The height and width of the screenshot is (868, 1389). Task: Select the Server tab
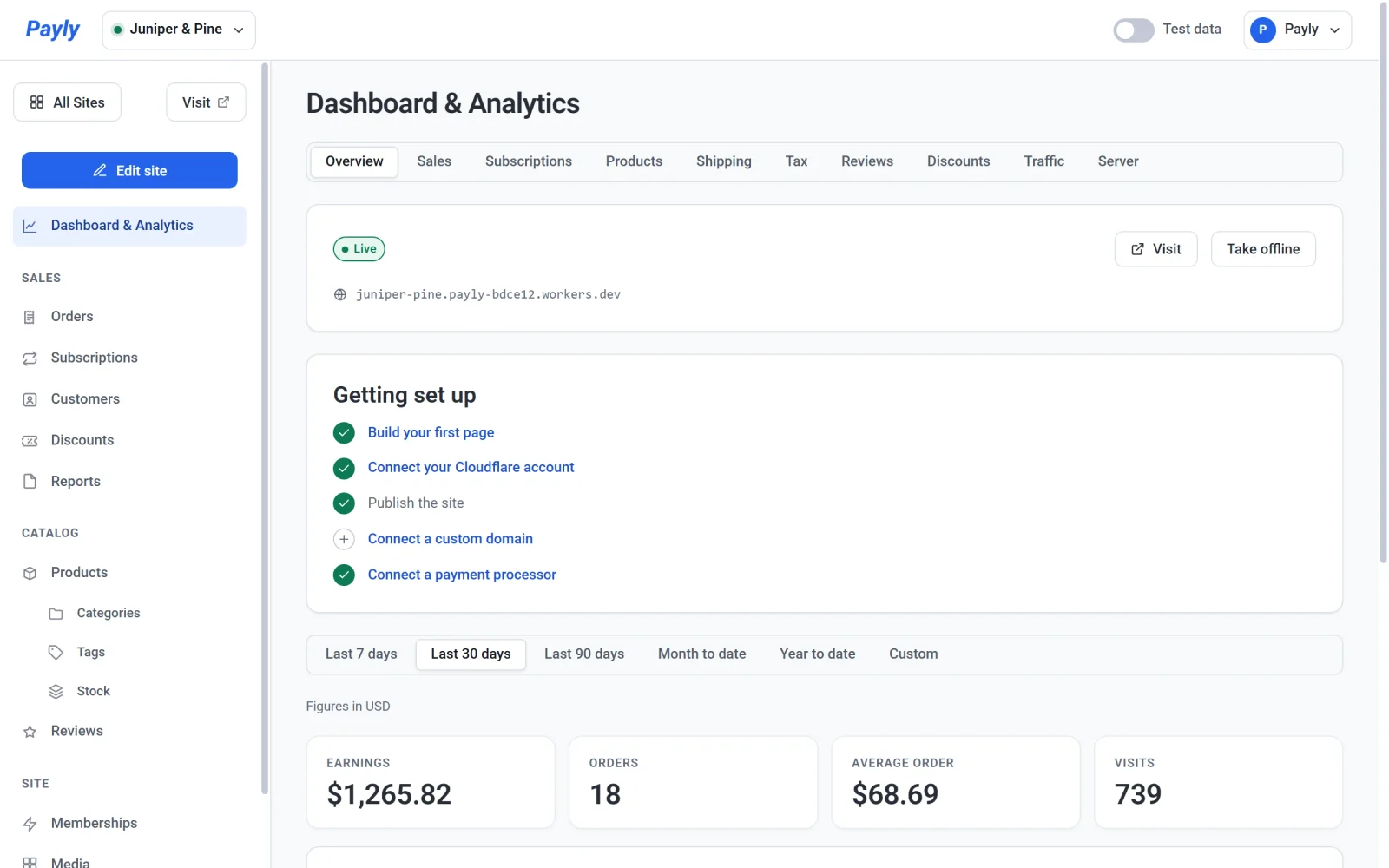pyautogui.click(x=1118, y=161)
